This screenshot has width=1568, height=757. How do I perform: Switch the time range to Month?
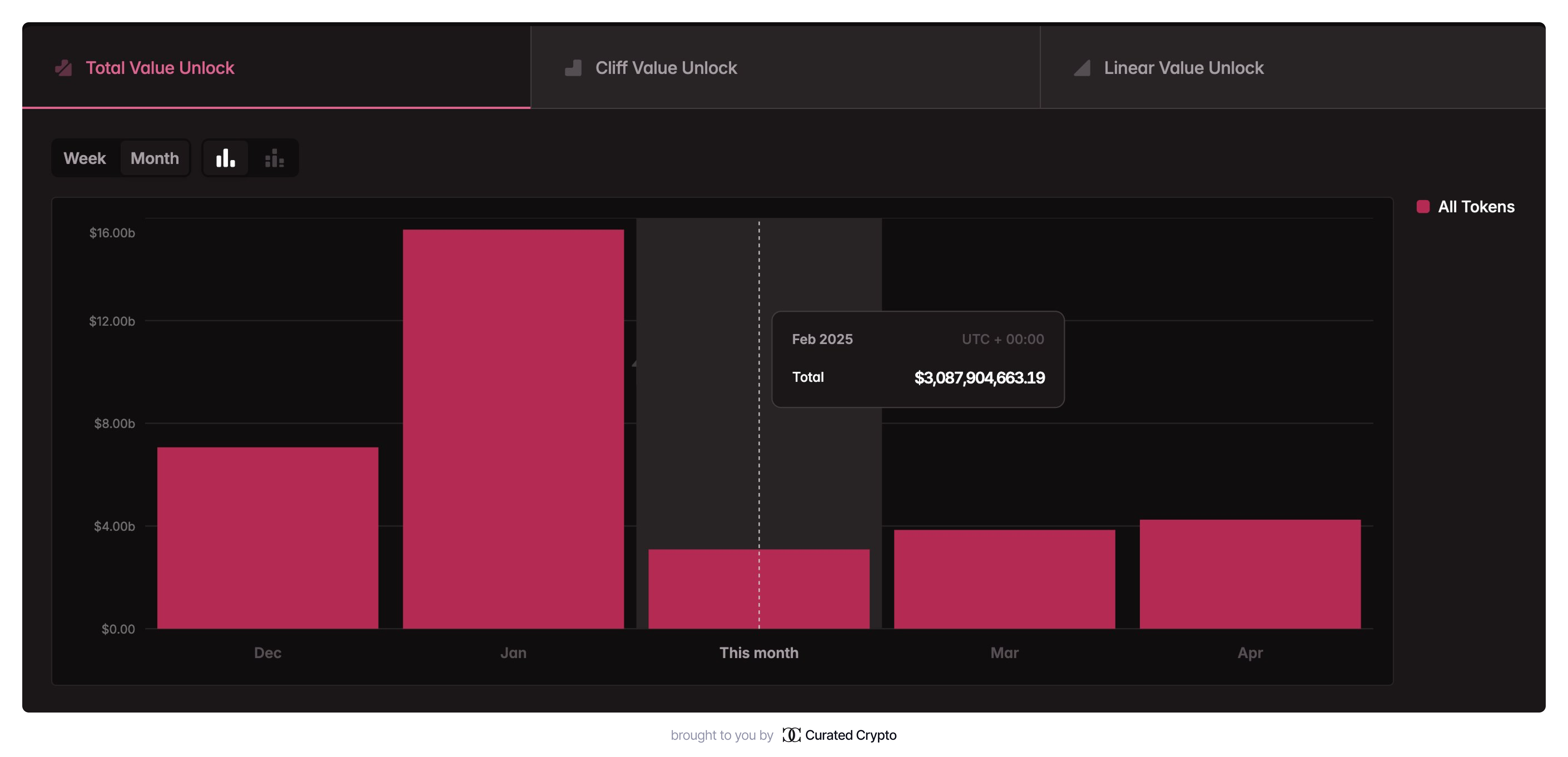pos(155,158)
